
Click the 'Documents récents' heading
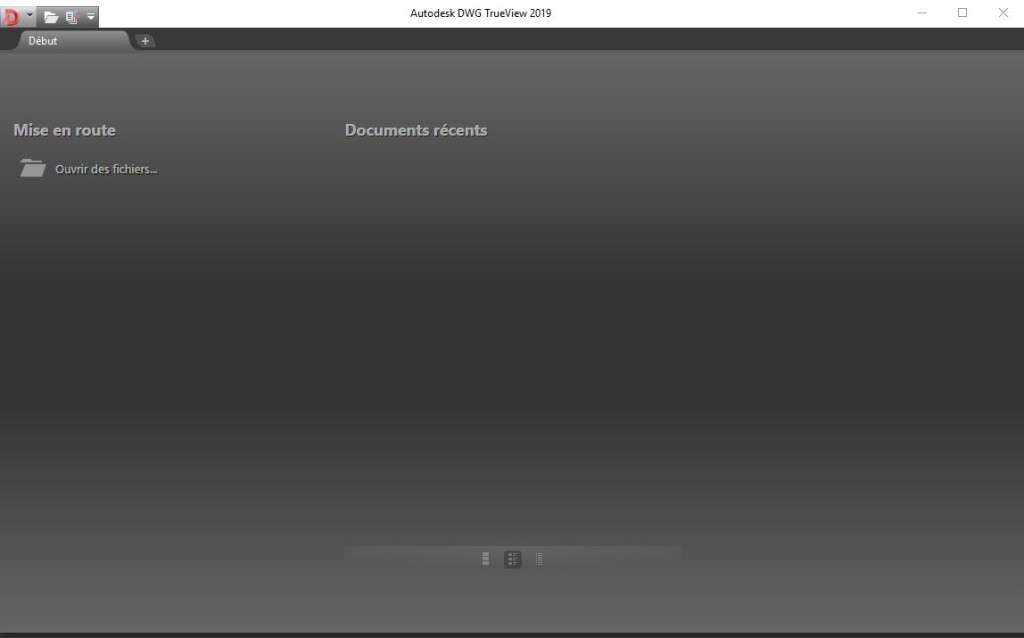click(416, 130)
